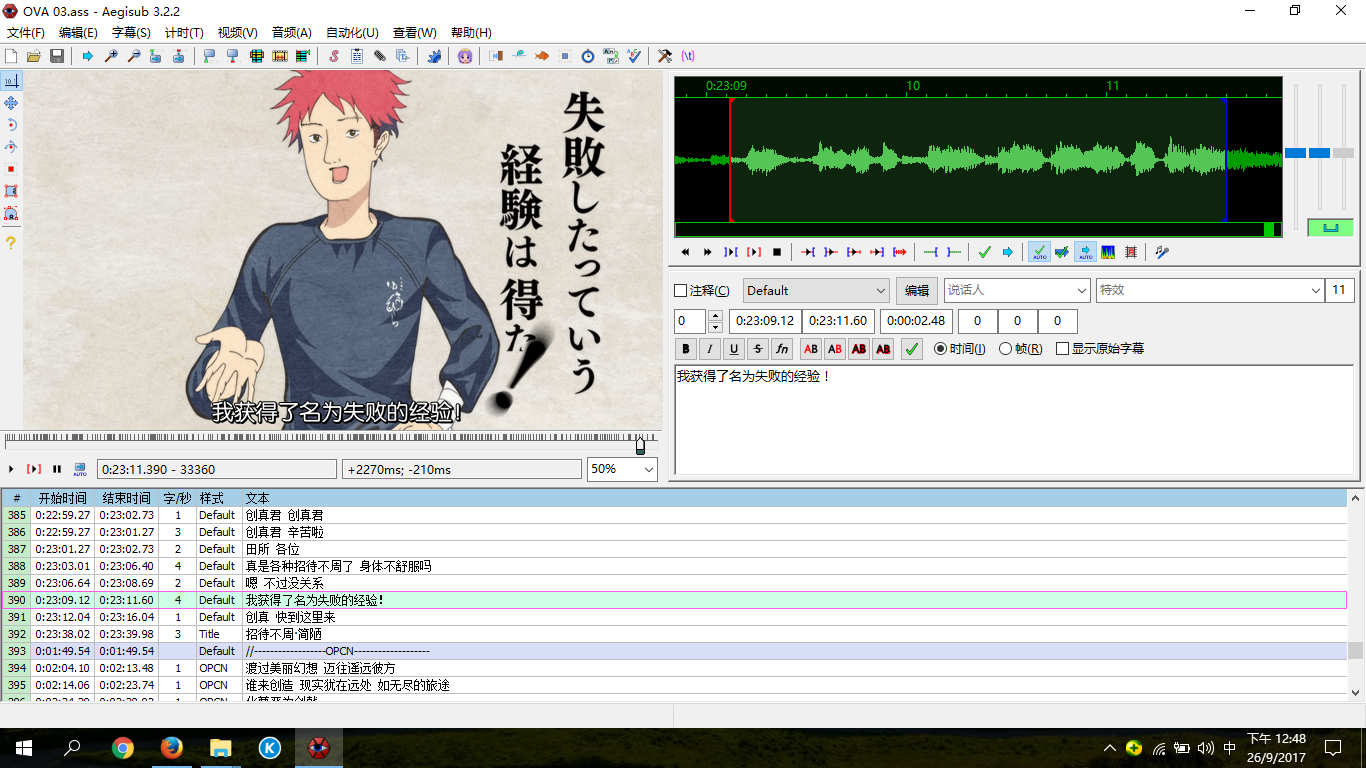This screenshot has width=1366, height=768.
Task: Open the attachments paperclip icon
Action: click(380, 56)
